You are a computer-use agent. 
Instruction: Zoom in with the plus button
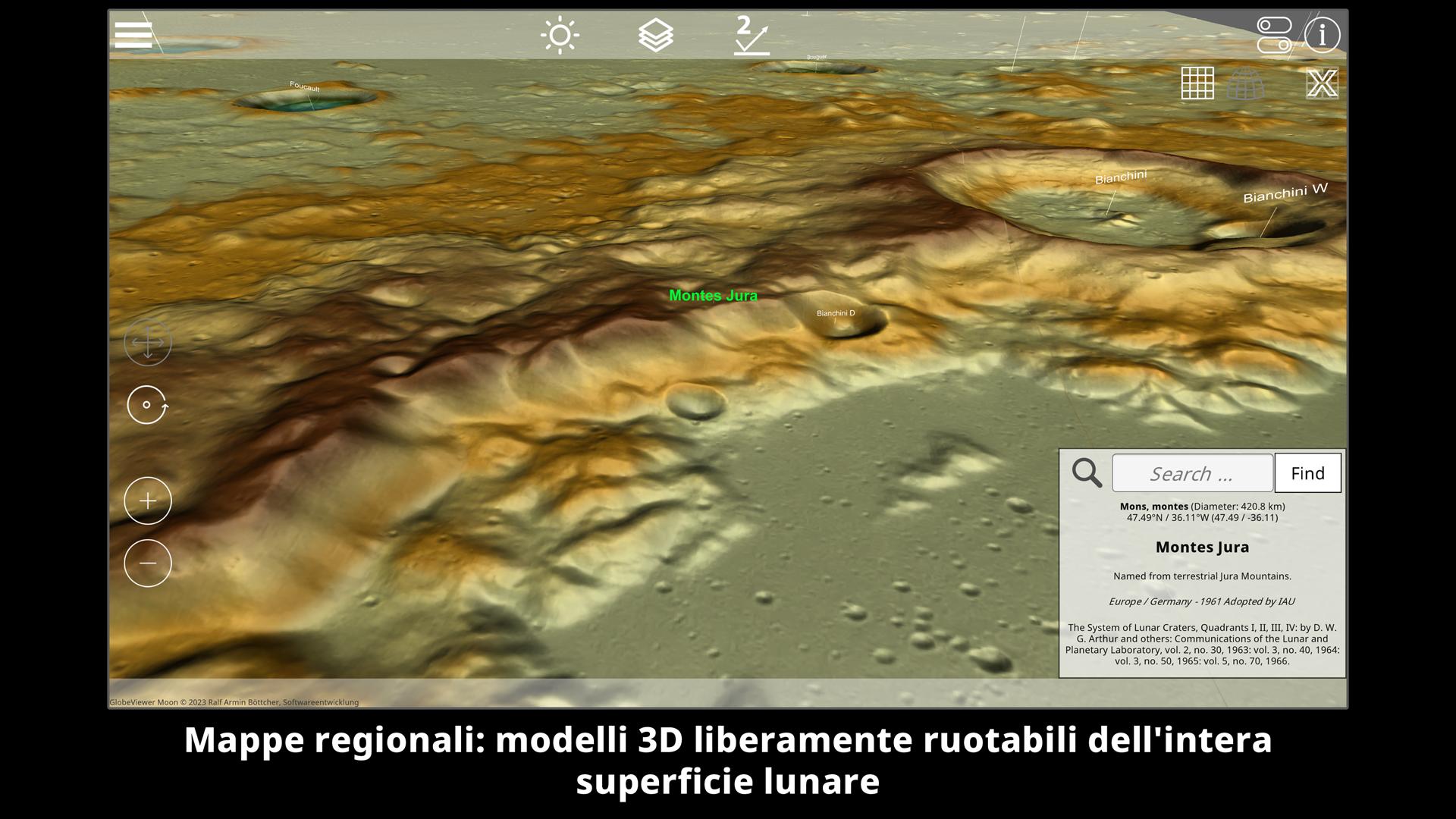148,501
